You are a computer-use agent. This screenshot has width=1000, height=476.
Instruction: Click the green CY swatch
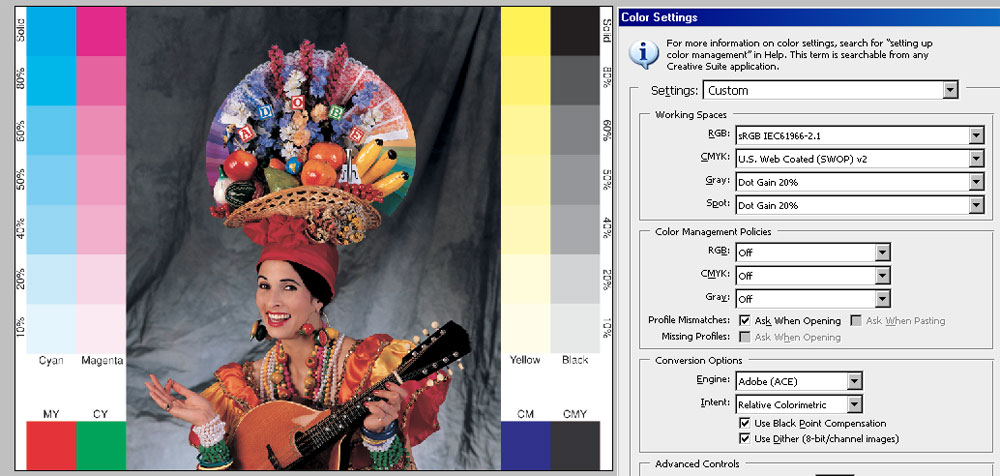(x=101, y=445)
